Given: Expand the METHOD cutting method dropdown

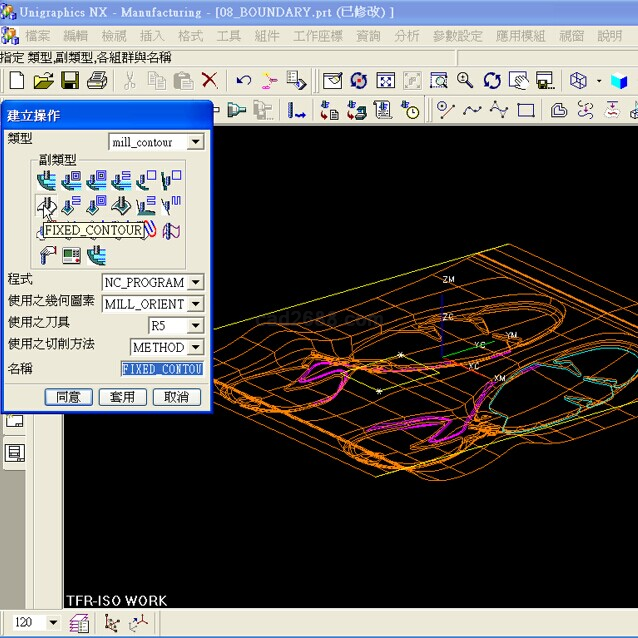Looking at the screenshot, I should pos(195,347).
